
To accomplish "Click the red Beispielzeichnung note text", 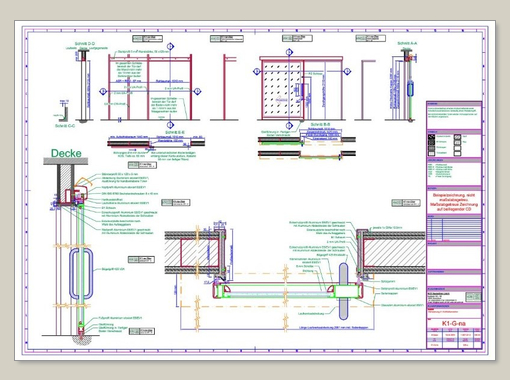I will (454, 202).
